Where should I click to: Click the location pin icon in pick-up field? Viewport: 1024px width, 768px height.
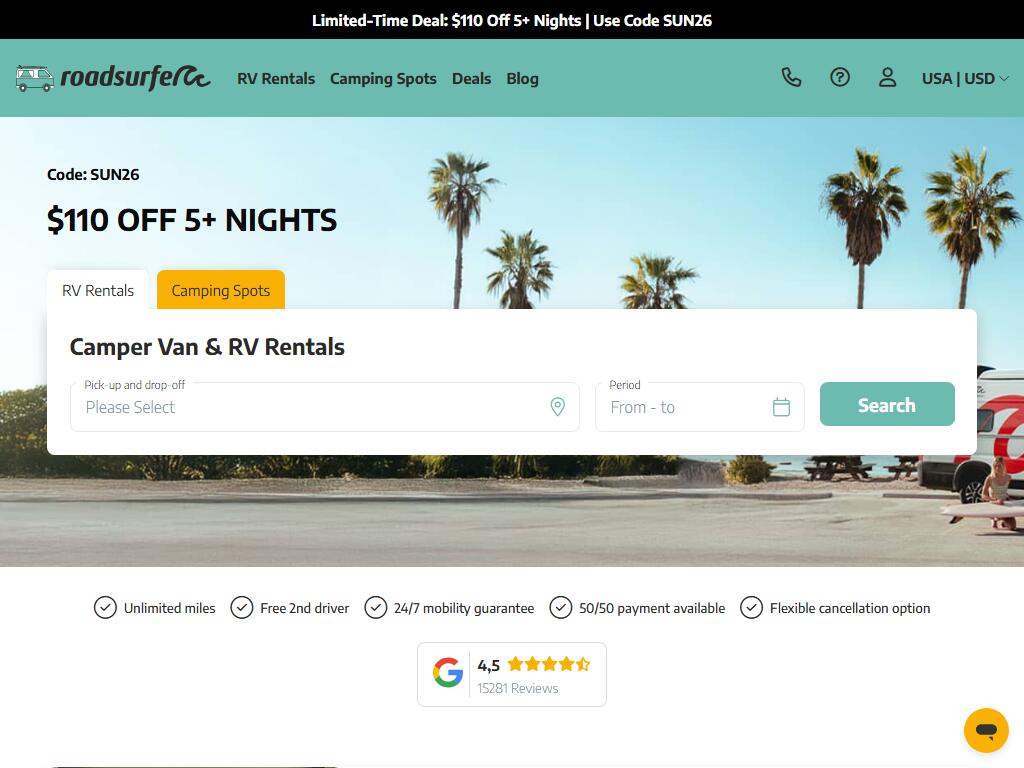coord(557,407)
